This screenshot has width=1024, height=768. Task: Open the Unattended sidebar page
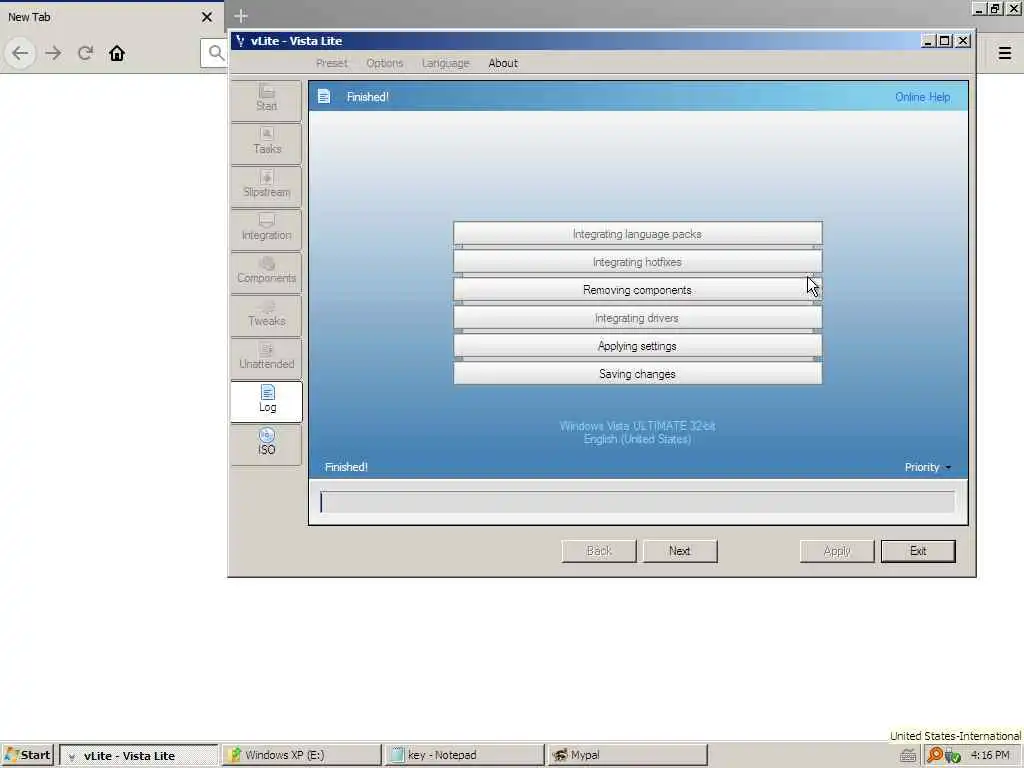tap(266, 359)
